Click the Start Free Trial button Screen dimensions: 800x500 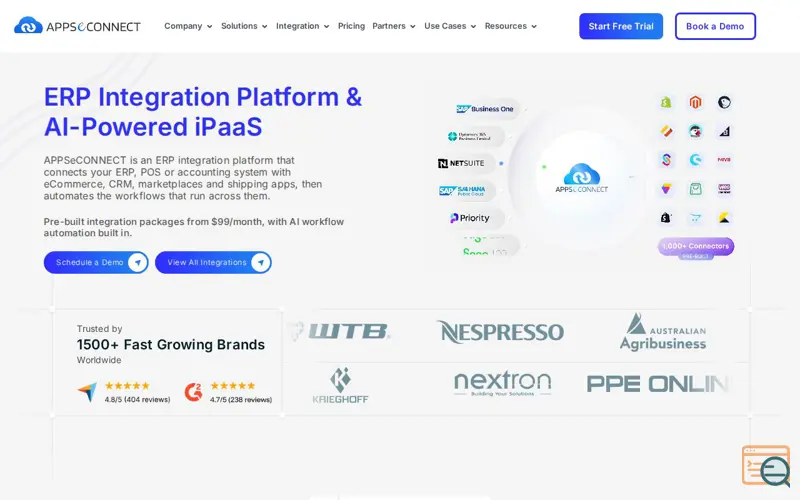621,26
